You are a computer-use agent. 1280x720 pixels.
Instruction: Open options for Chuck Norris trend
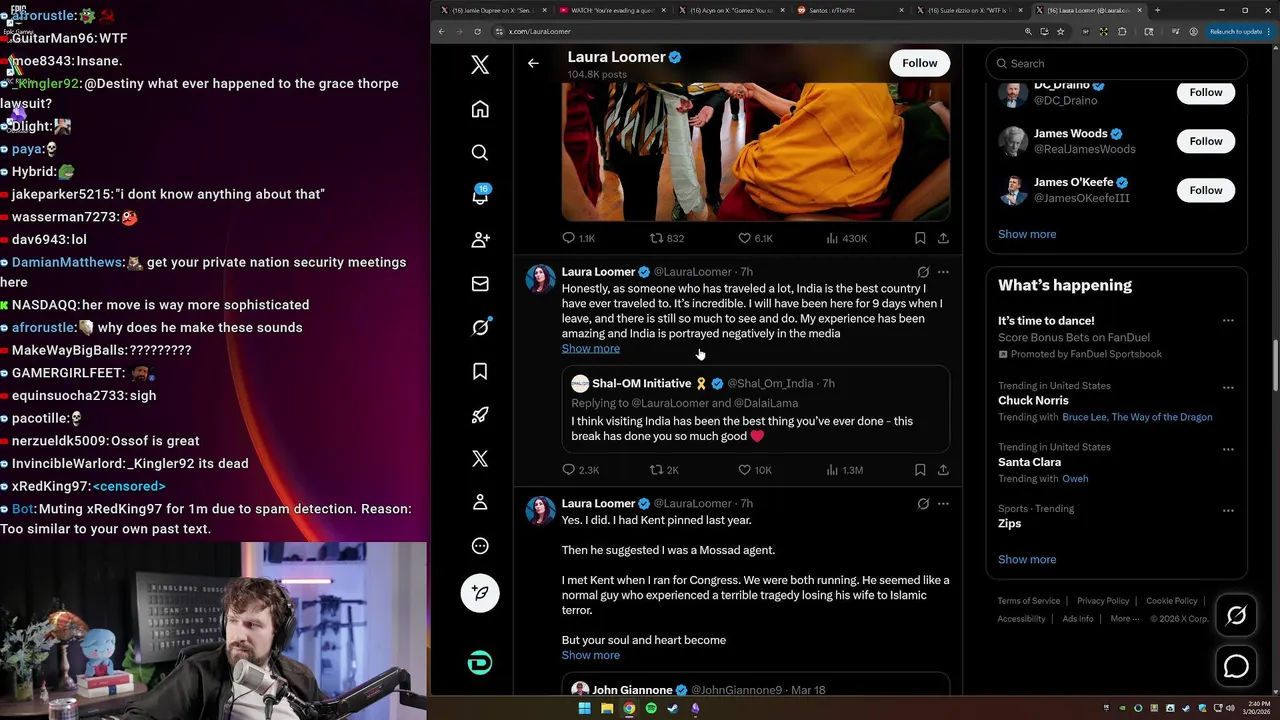(1228, 387)
